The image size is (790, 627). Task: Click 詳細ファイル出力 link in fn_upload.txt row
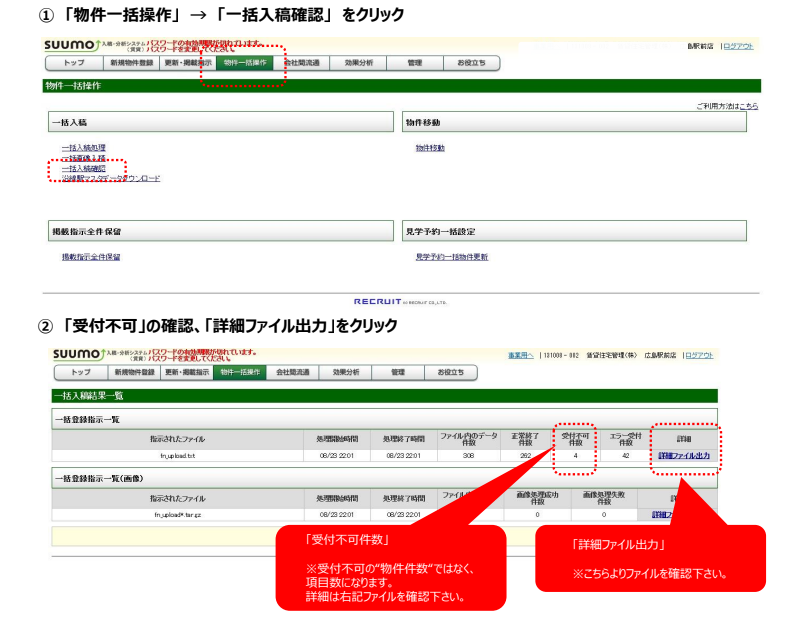(684, 456)
